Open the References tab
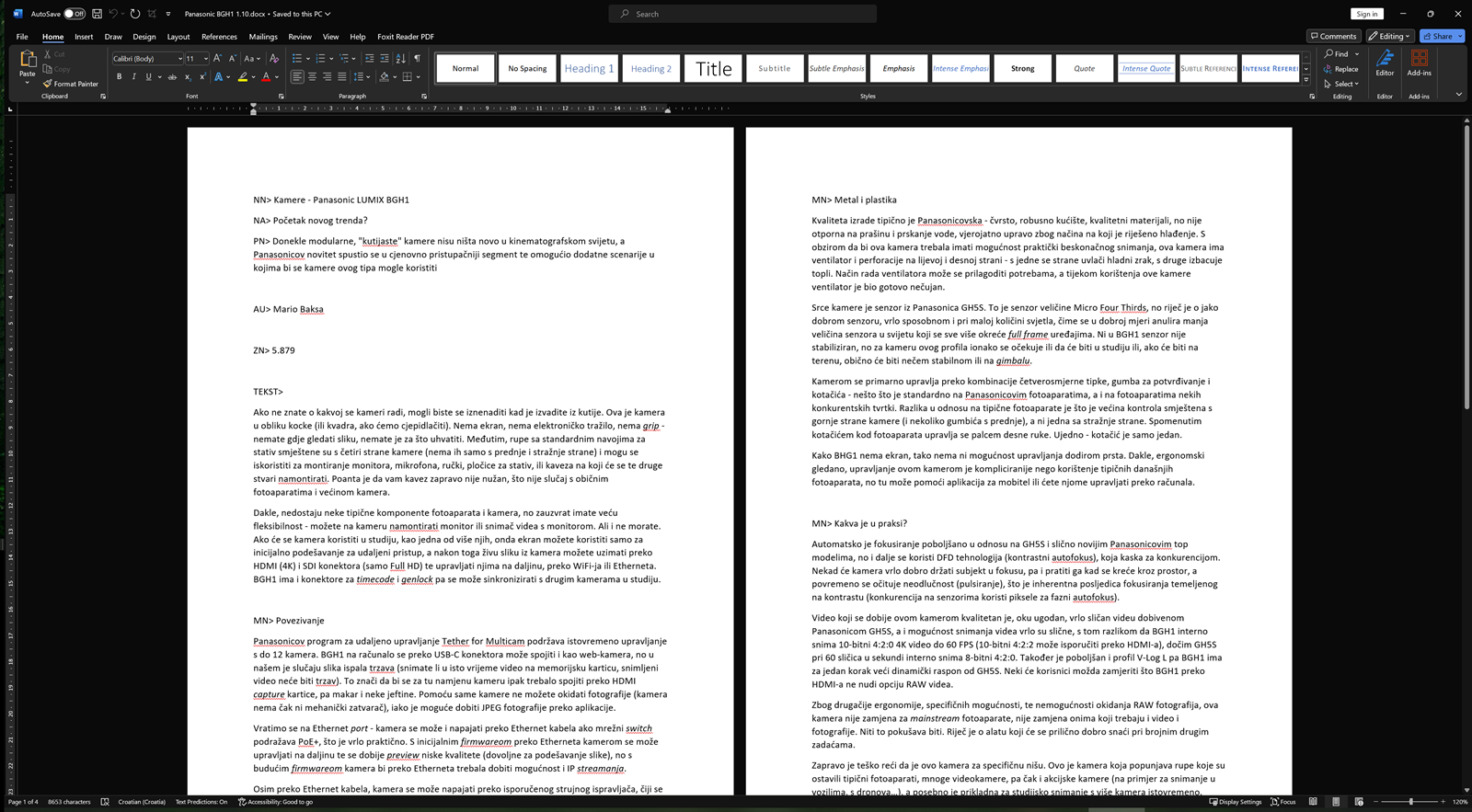 (219, 37)
